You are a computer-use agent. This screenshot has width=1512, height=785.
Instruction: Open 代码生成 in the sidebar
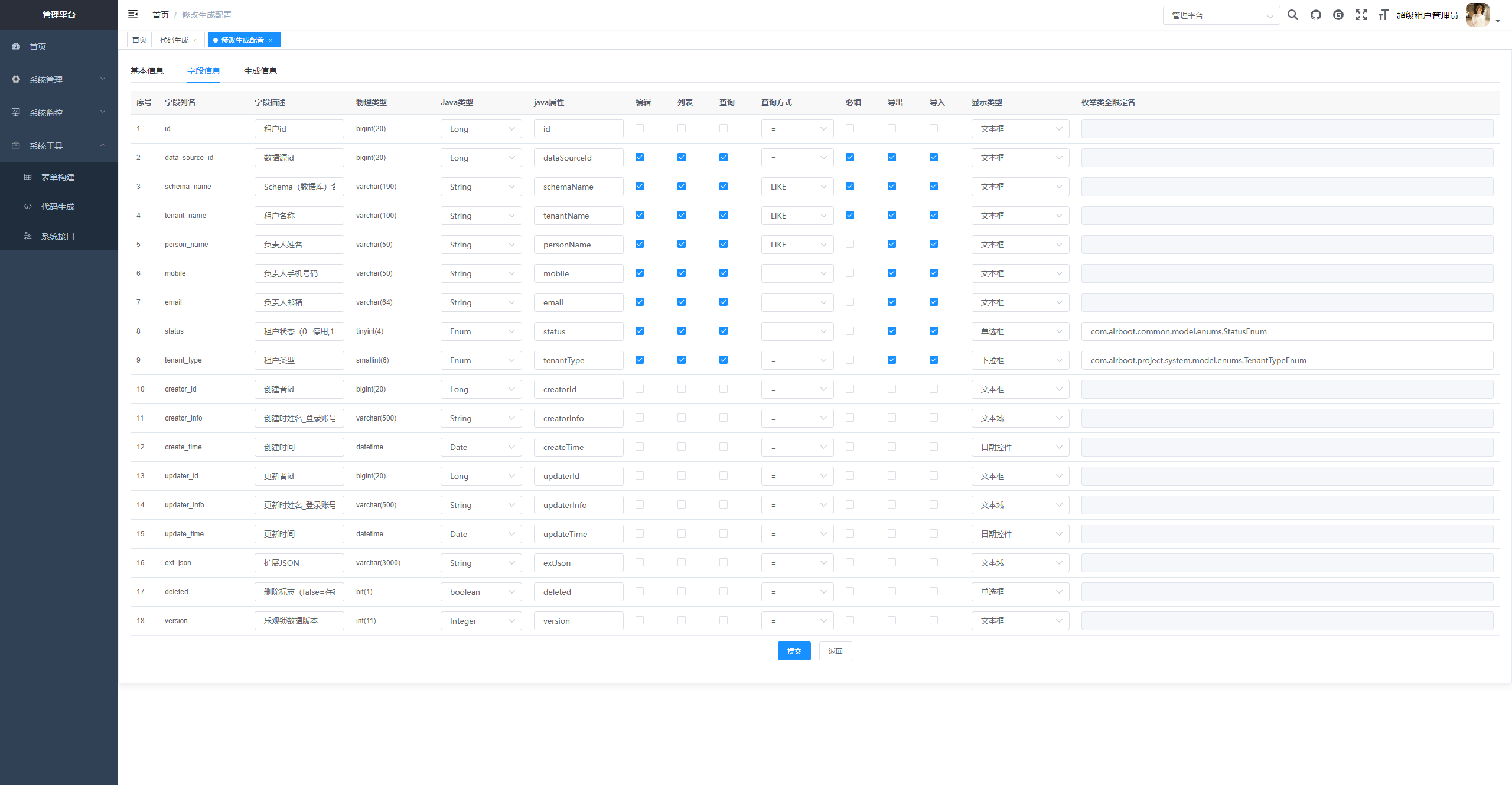58,207
